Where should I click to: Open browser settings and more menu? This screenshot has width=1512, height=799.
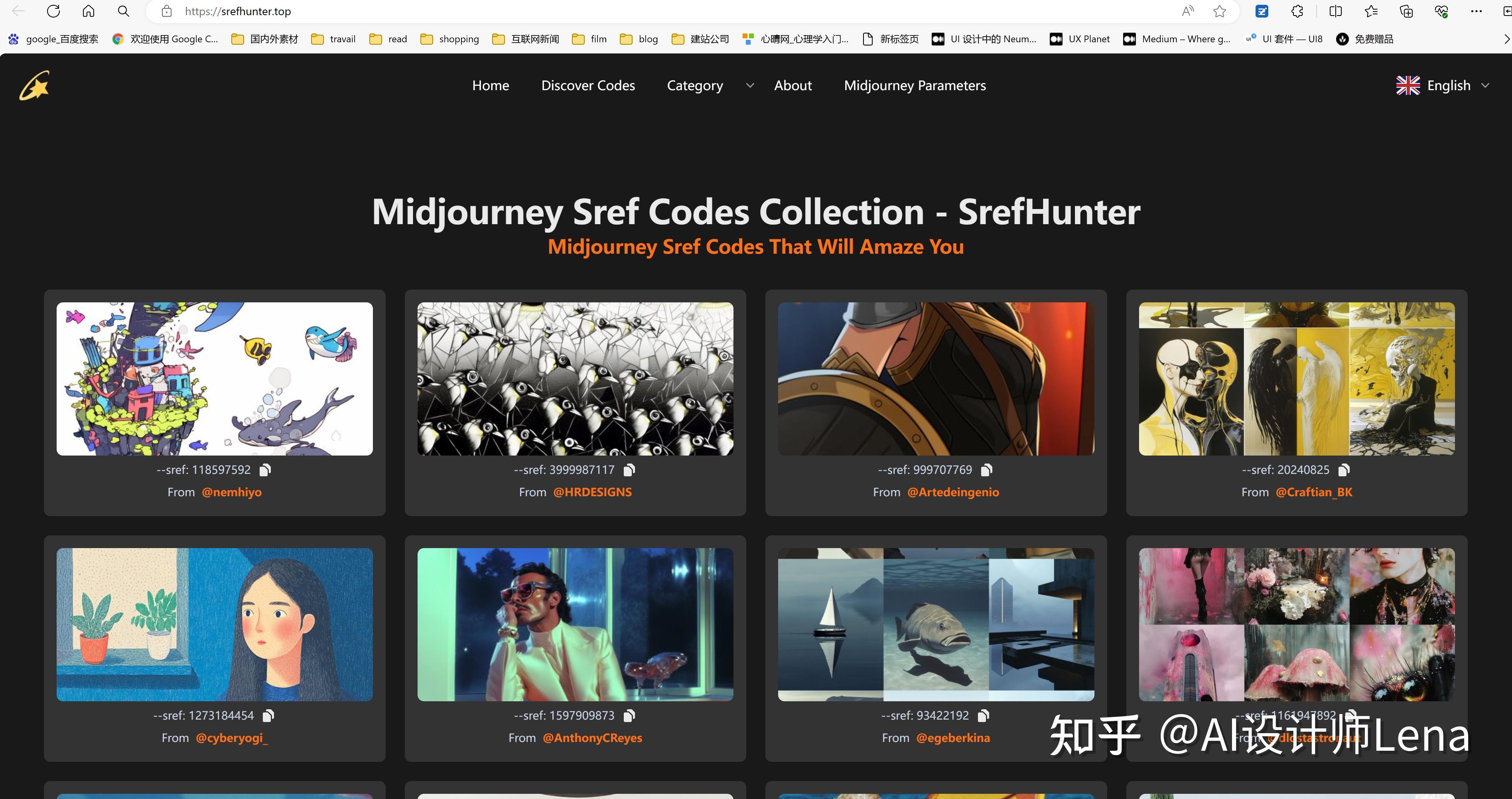[1476, 11]
